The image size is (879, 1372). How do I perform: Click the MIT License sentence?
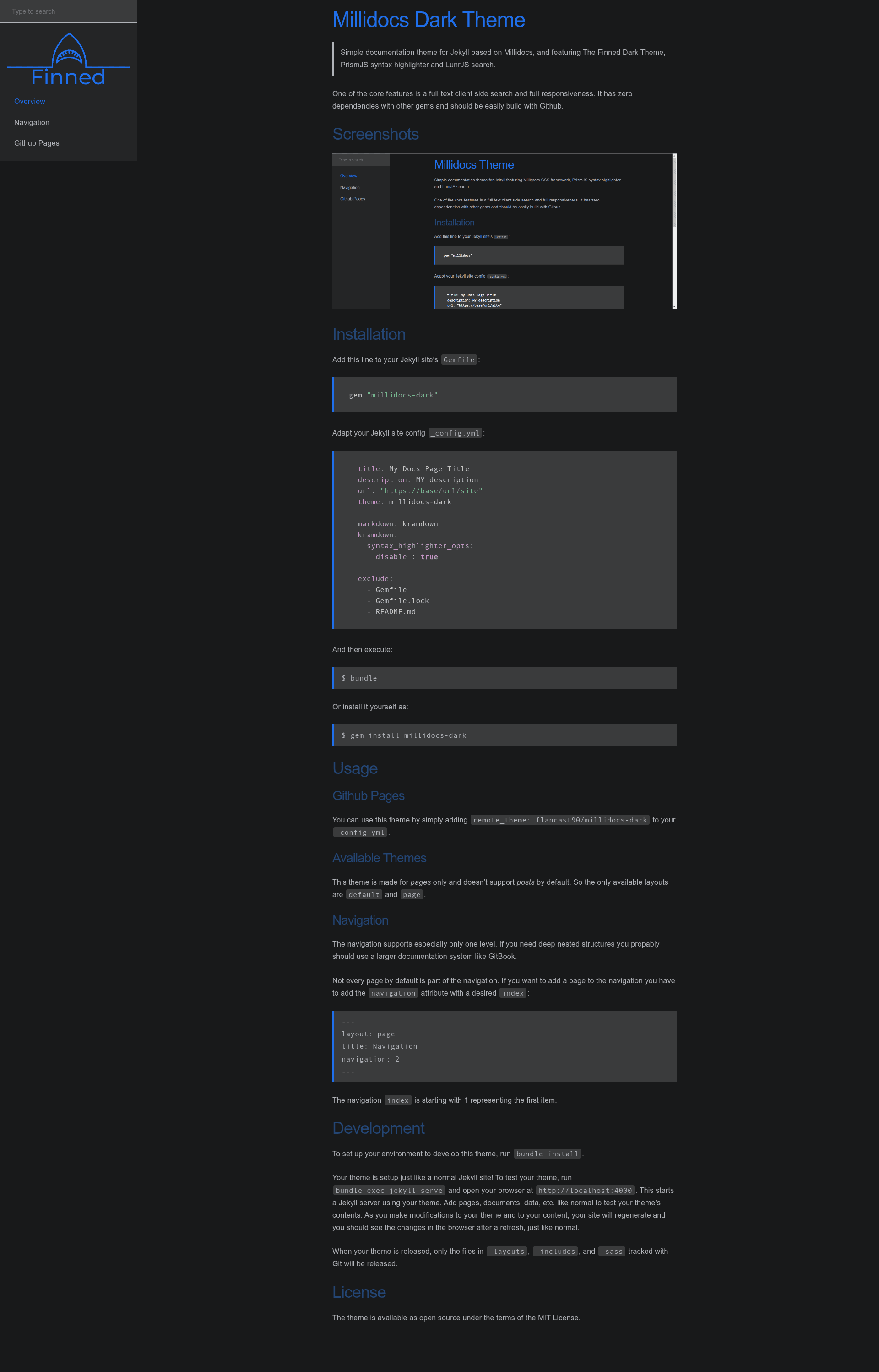[456, 1318]
